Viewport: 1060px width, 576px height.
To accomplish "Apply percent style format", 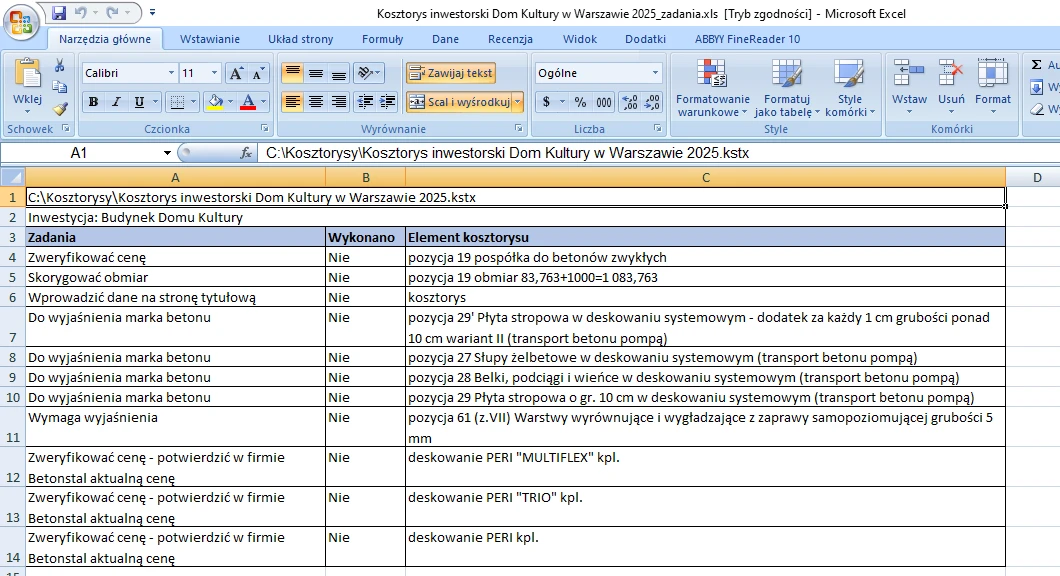I will tap(580, 102).
